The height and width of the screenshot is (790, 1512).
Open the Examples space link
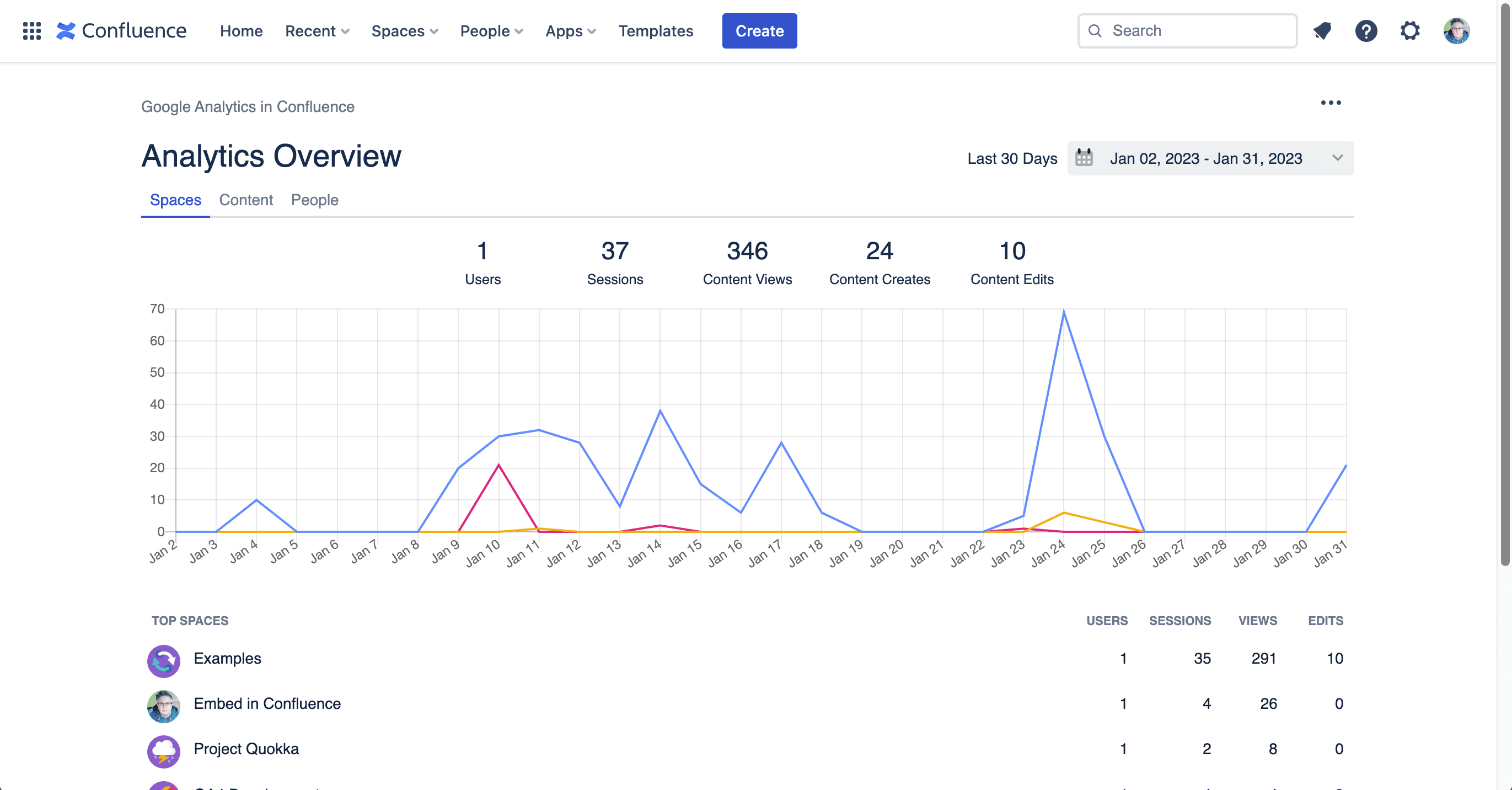click(227, 659)
